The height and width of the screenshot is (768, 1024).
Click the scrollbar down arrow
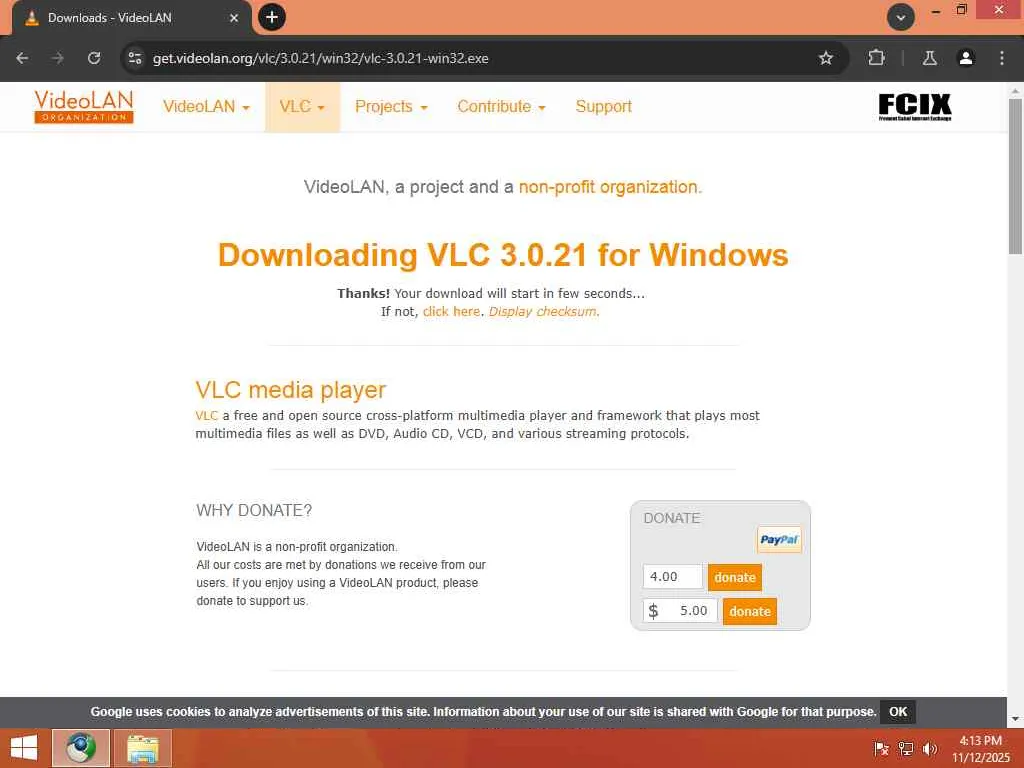[x=1015, y=719]
